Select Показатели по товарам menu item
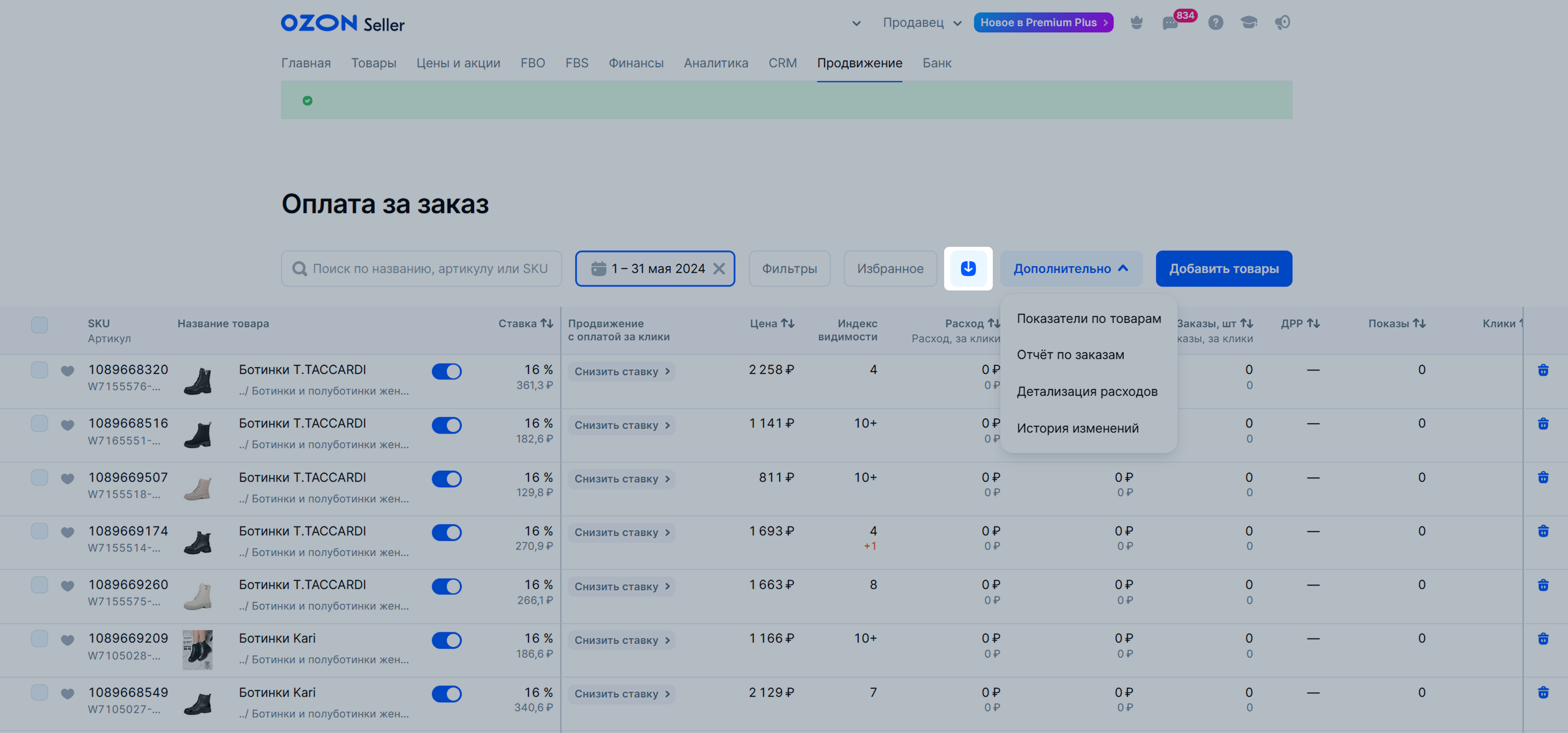Image resolution: width=1568 pixels, height=733 pixels. tap(1088, 319)
